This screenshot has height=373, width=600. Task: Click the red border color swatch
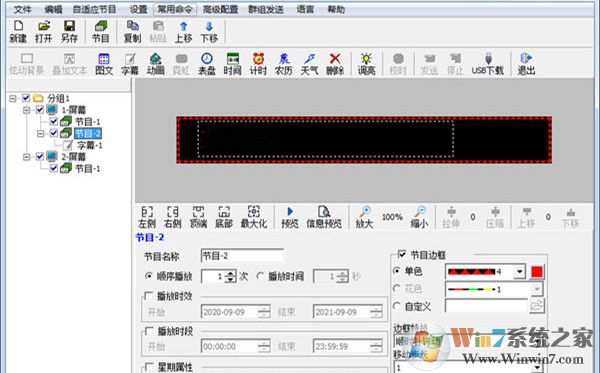point(537,272)
